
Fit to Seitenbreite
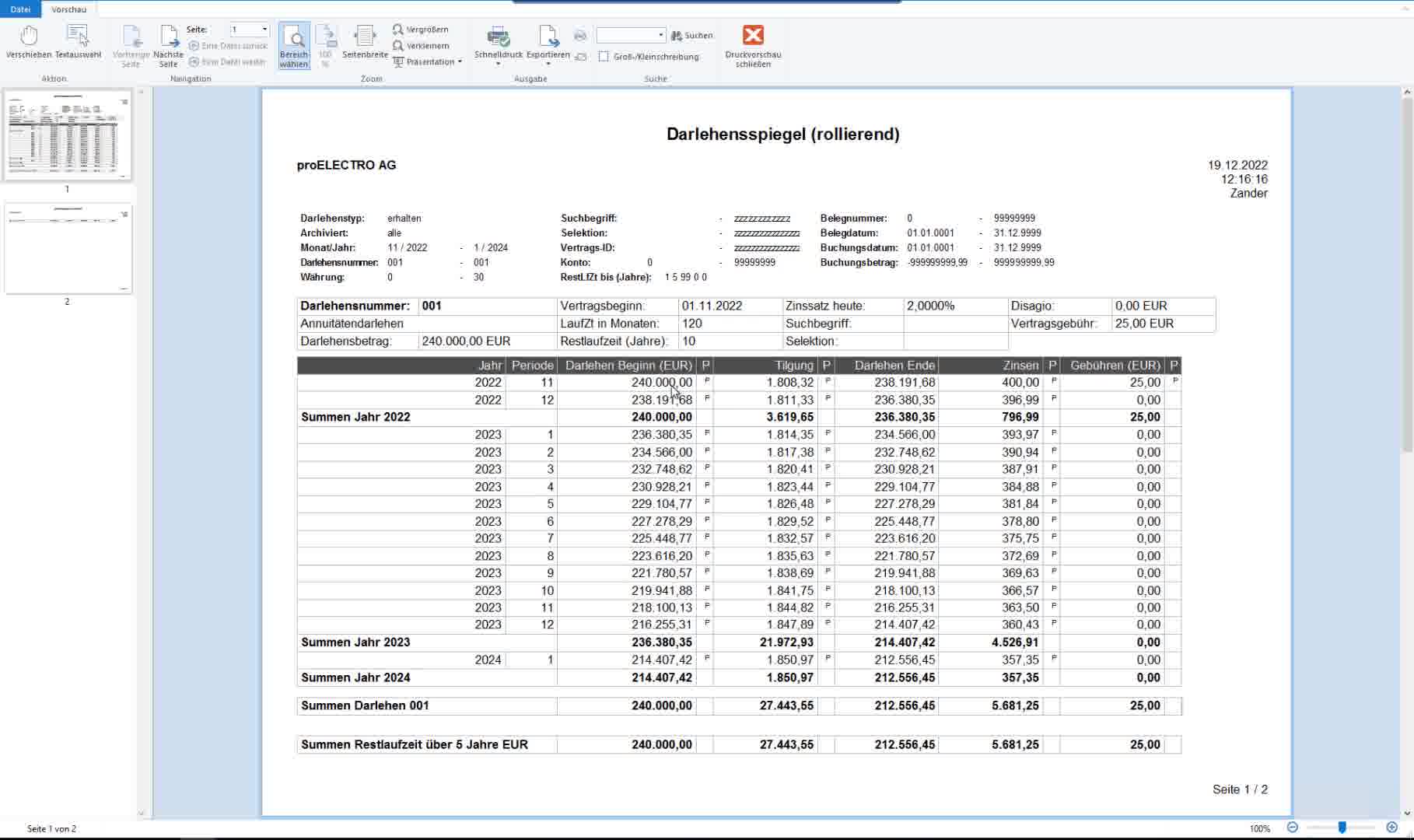coord(365,42)
